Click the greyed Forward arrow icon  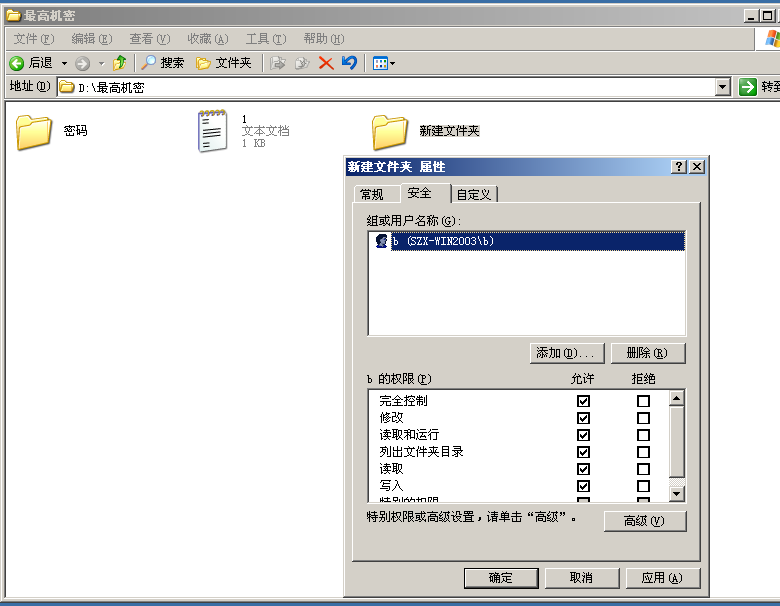tap(83, 63)
